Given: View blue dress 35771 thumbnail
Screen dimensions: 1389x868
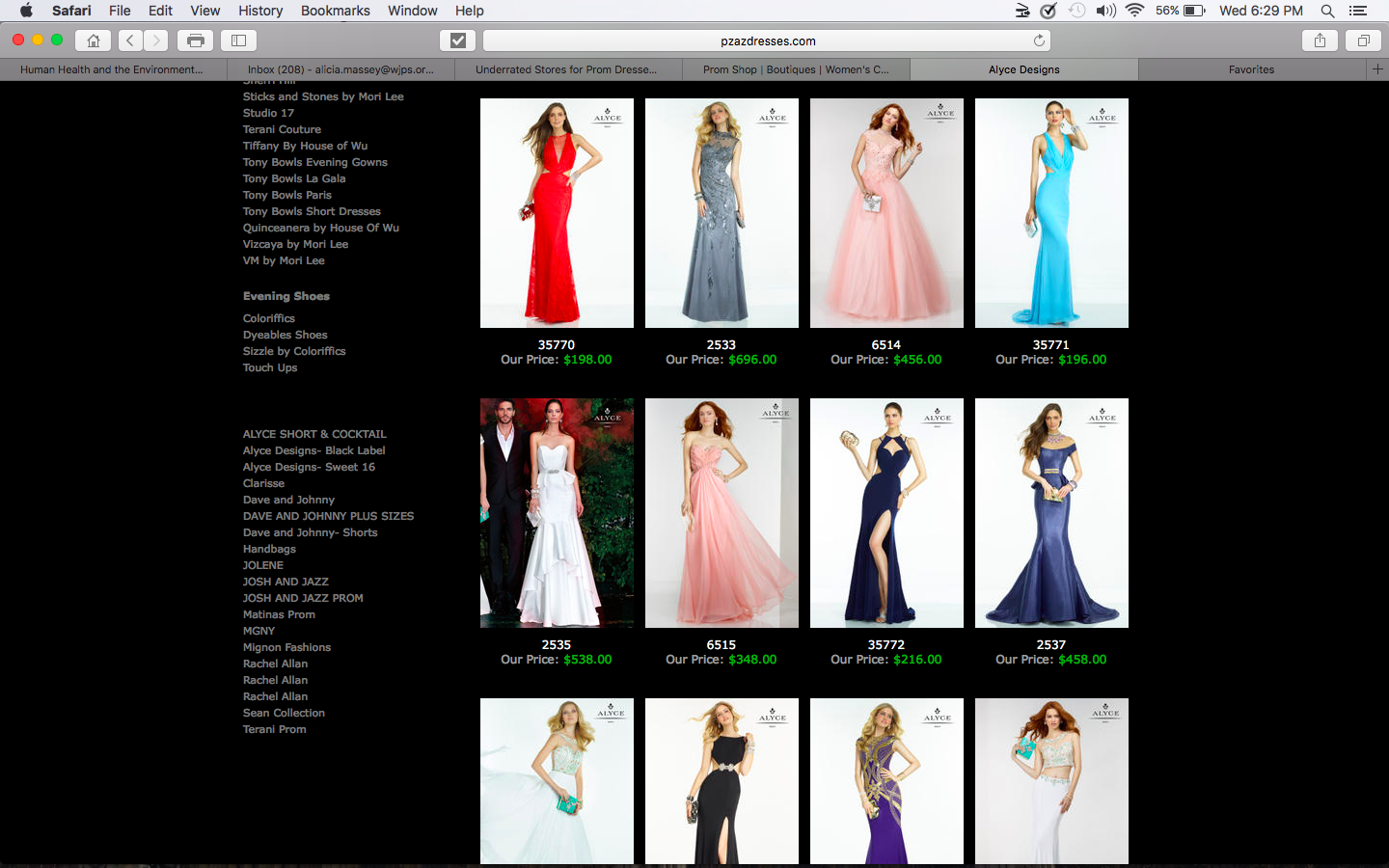Looking at the screenshot, I should 1051,213.
